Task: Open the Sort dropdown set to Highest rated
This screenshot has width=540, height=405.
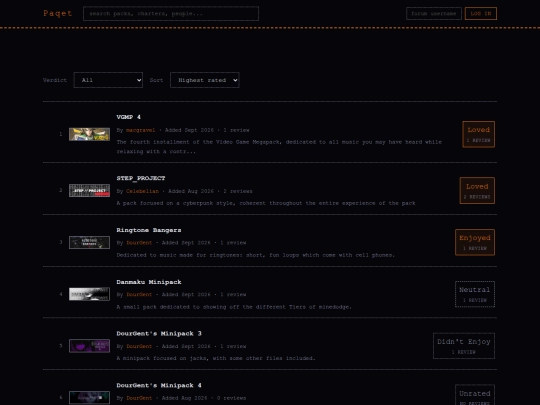Action: tap(205, 80)
